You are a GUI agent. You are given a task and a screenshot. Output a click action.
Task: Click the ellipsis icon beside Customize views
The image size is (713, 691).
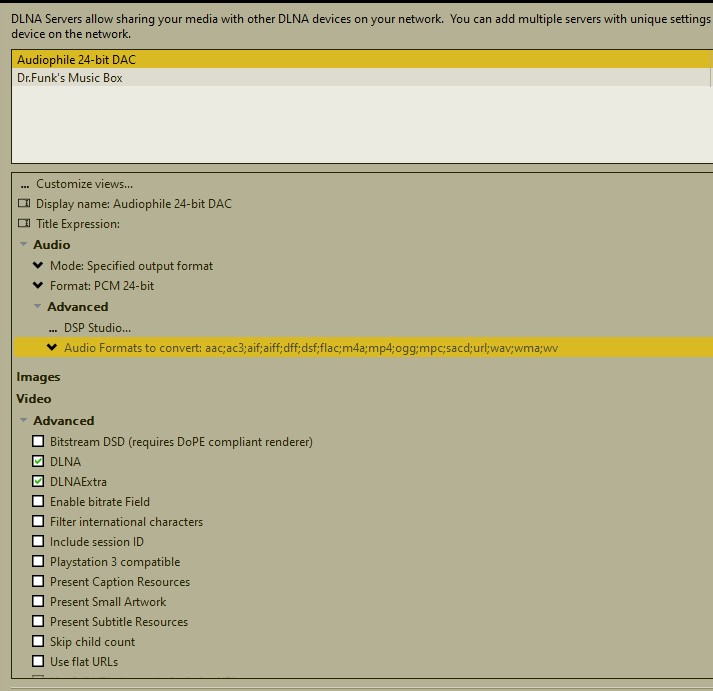(24, 185)
